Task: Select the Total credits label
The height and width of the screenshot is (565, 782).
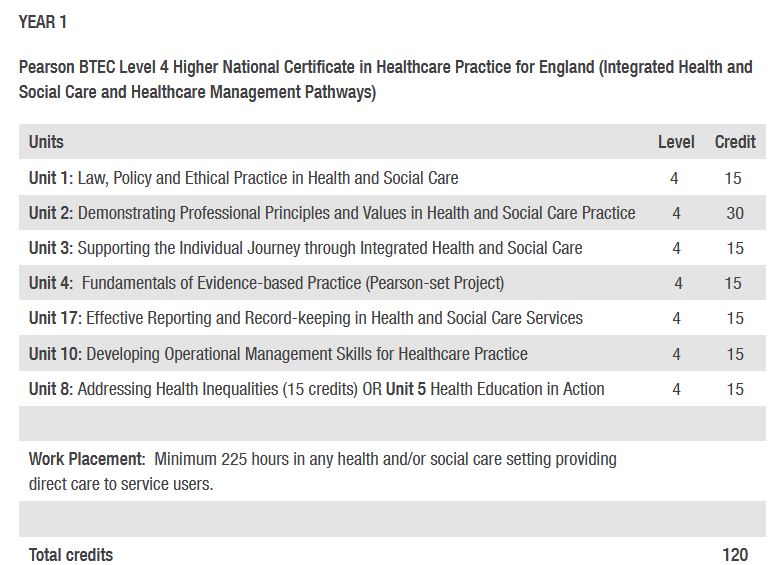Action: coord(71,555)
